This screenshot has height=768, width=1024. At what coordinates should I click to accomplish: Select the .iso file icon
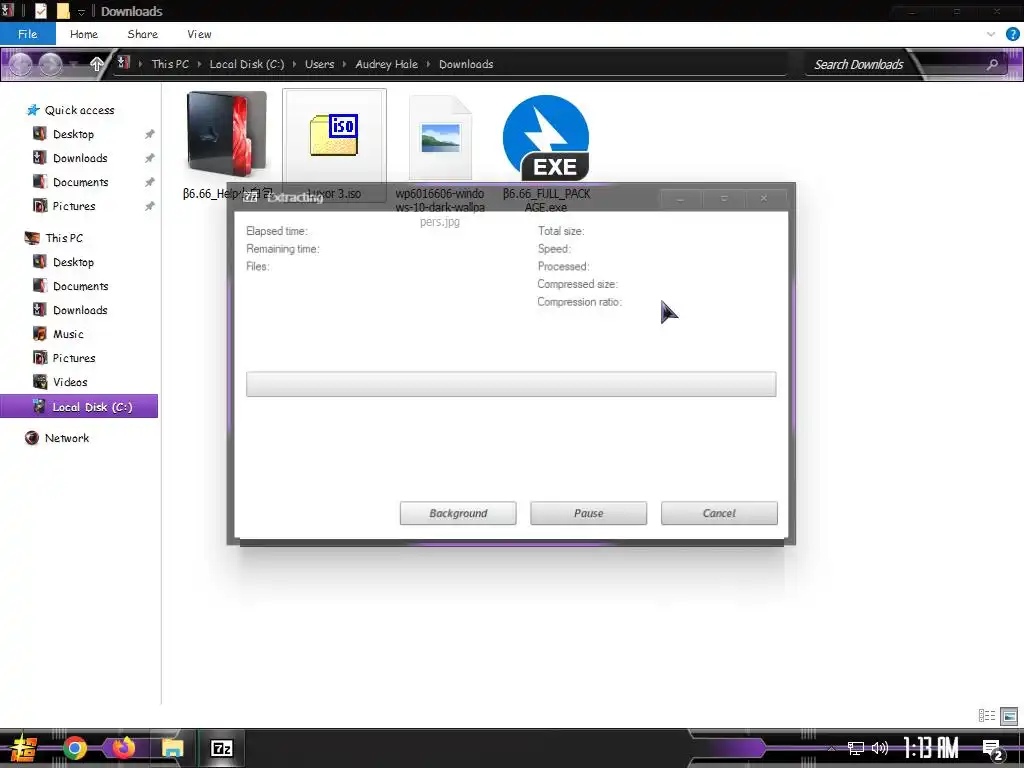click(334, 135)
